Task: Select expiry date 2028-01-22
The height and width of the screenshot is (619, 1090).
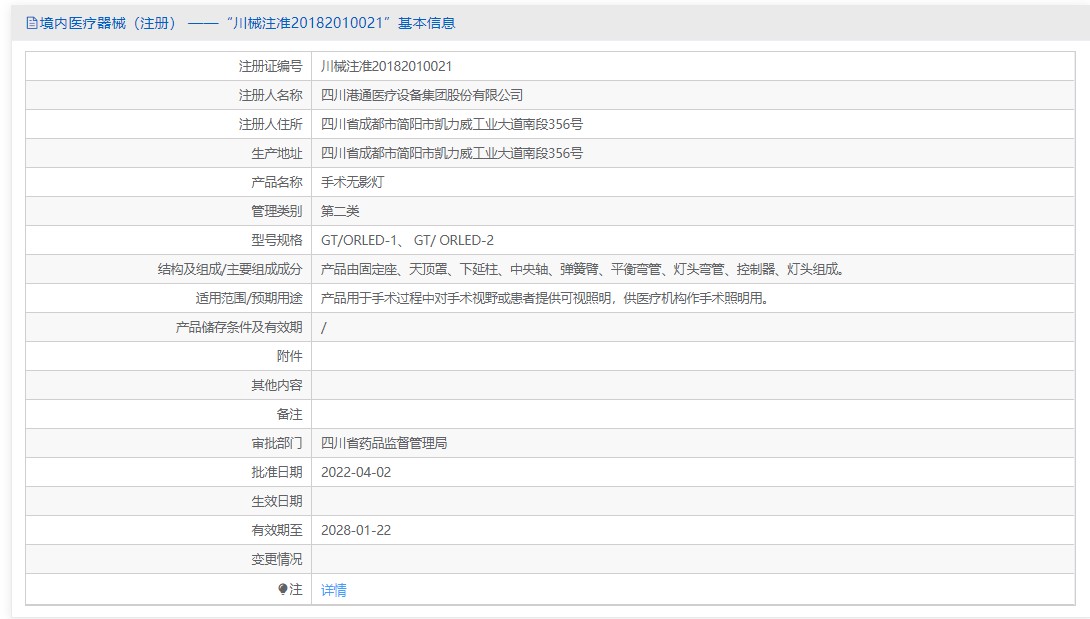Action: tap(356, 530)
